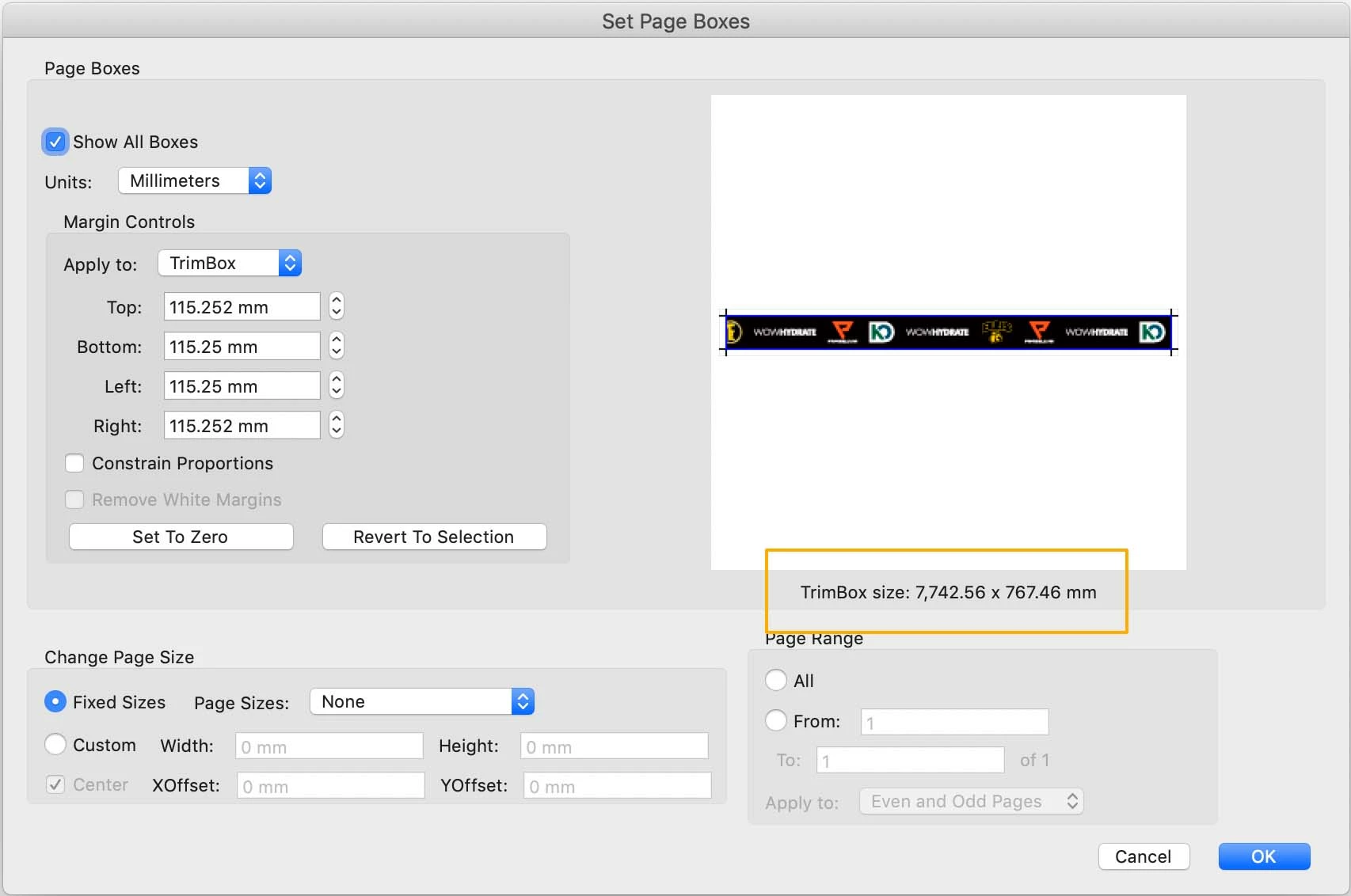Open the margin controls Apply to TrimBox dropdown
Viewport: 1351px width, 896px height.
(230, 263)
